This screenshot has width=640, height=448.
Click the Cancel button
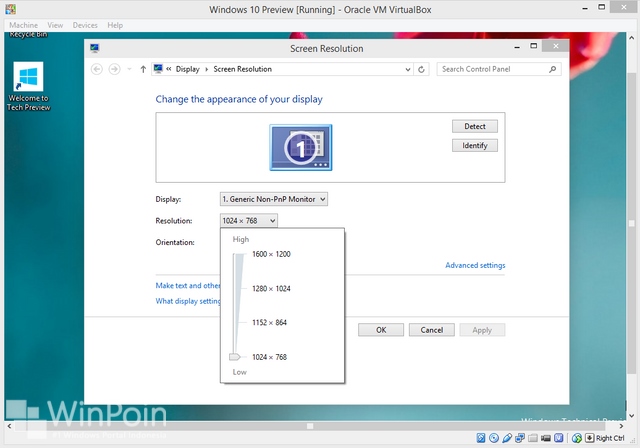tap(431, 330)
